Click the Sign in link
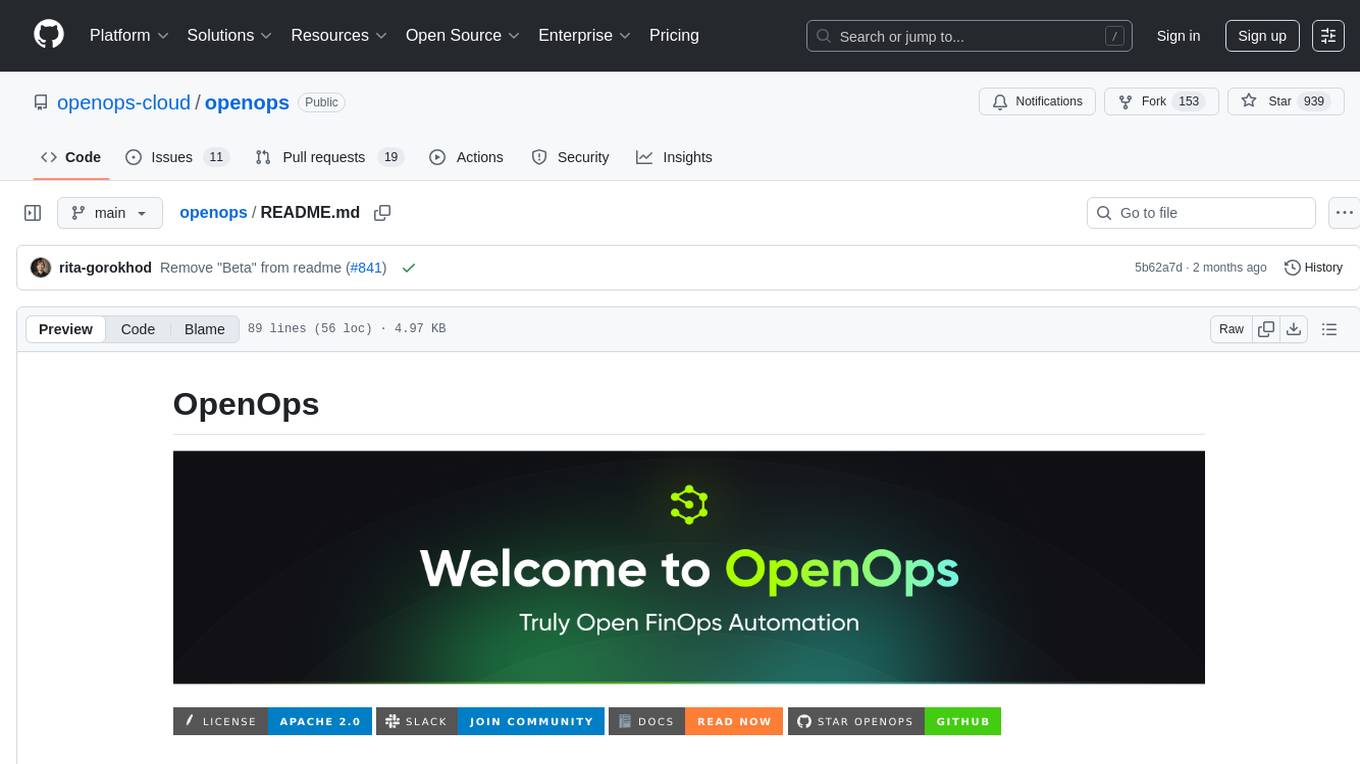The image size is (1360, 764). coord(1178,36)
